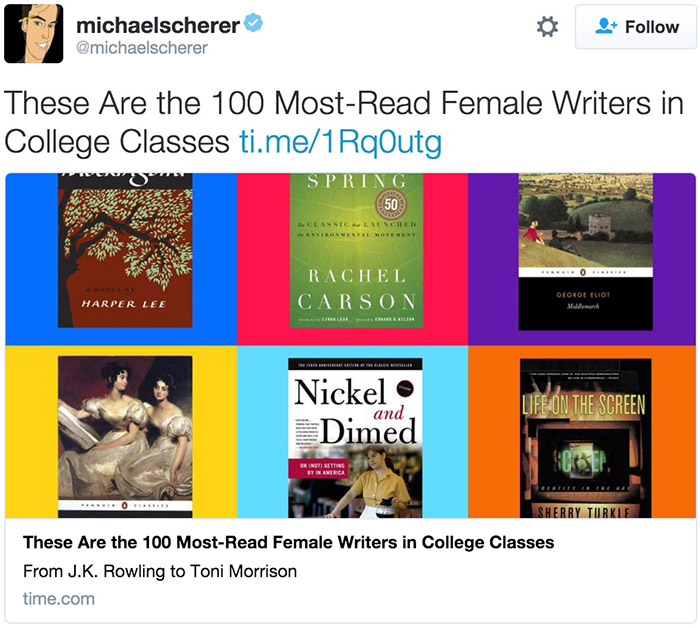Open the time.com source link

(59, 599)
